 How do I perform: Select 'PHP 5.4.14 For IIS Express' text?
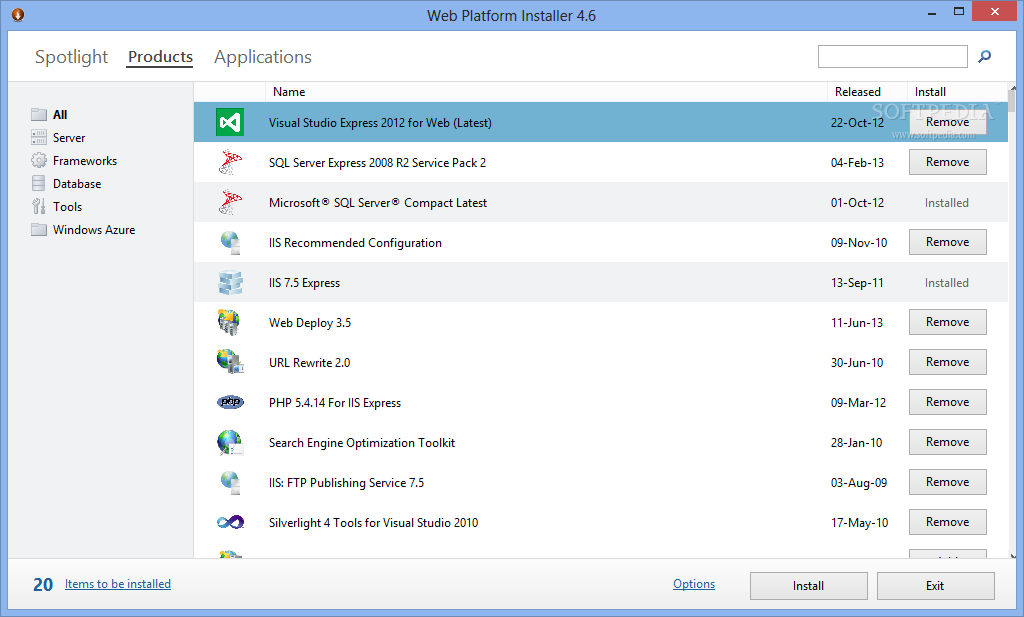point(335,403)
